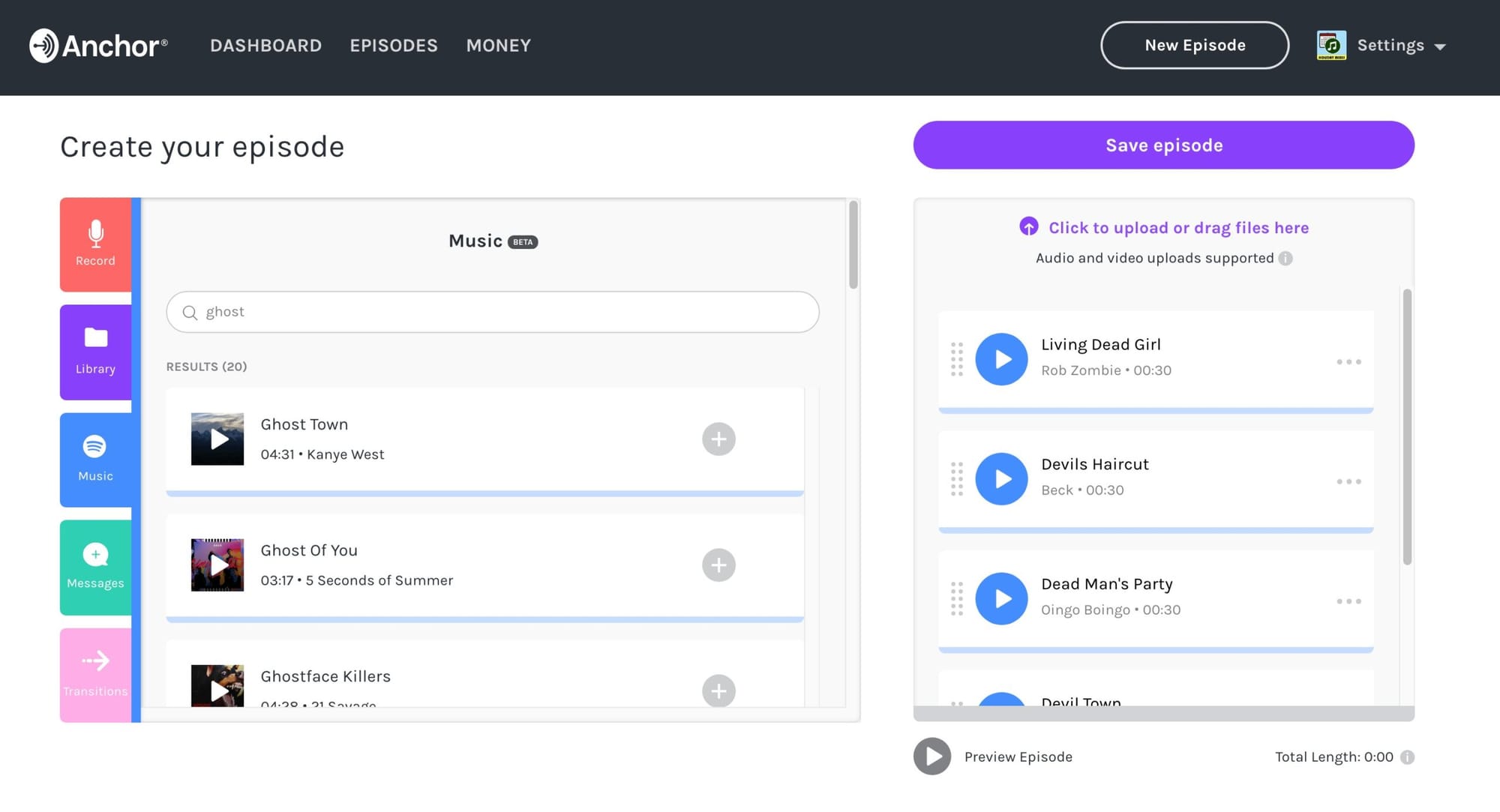Screen dimensions: 1500x812
Task: Open the Record microphone panel
Action: click(95, 244)
